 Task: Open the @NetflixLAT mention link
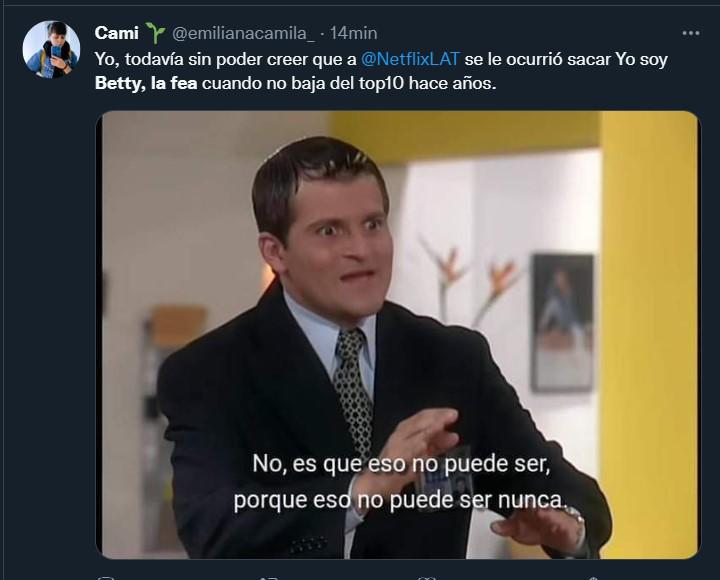tap(410, 59)
